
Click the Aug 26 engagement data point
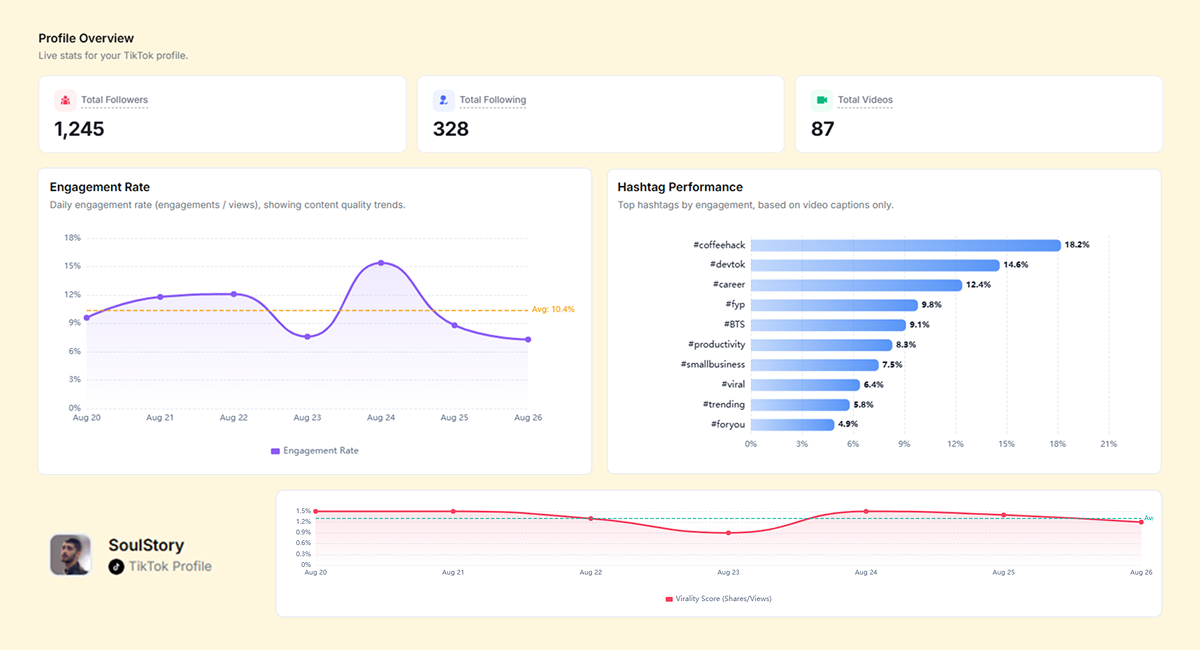point(528,340)
